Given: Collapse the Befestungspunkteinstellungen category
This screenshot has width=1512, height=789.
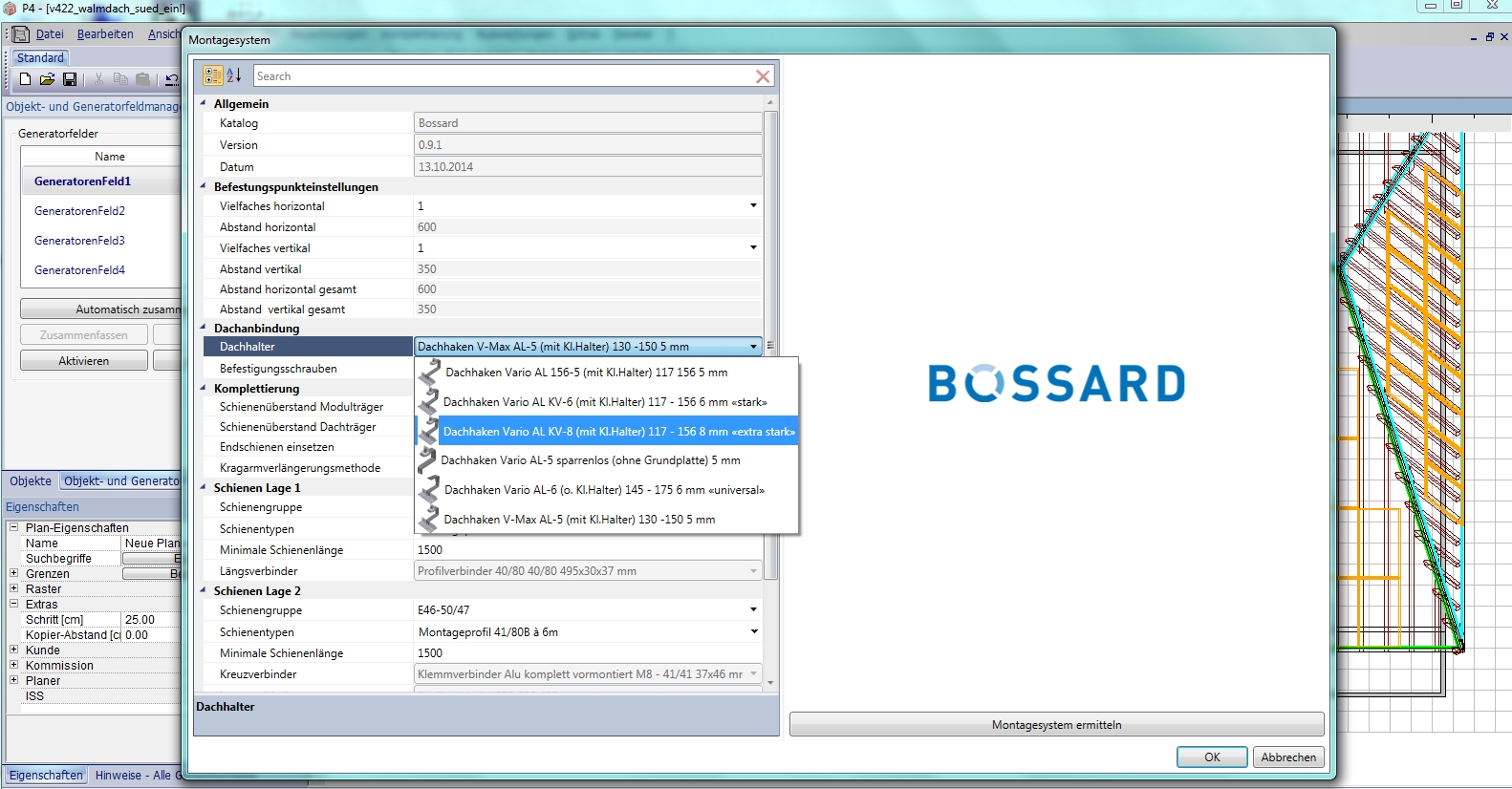Looking at the screenshot, I should [204, 186].
